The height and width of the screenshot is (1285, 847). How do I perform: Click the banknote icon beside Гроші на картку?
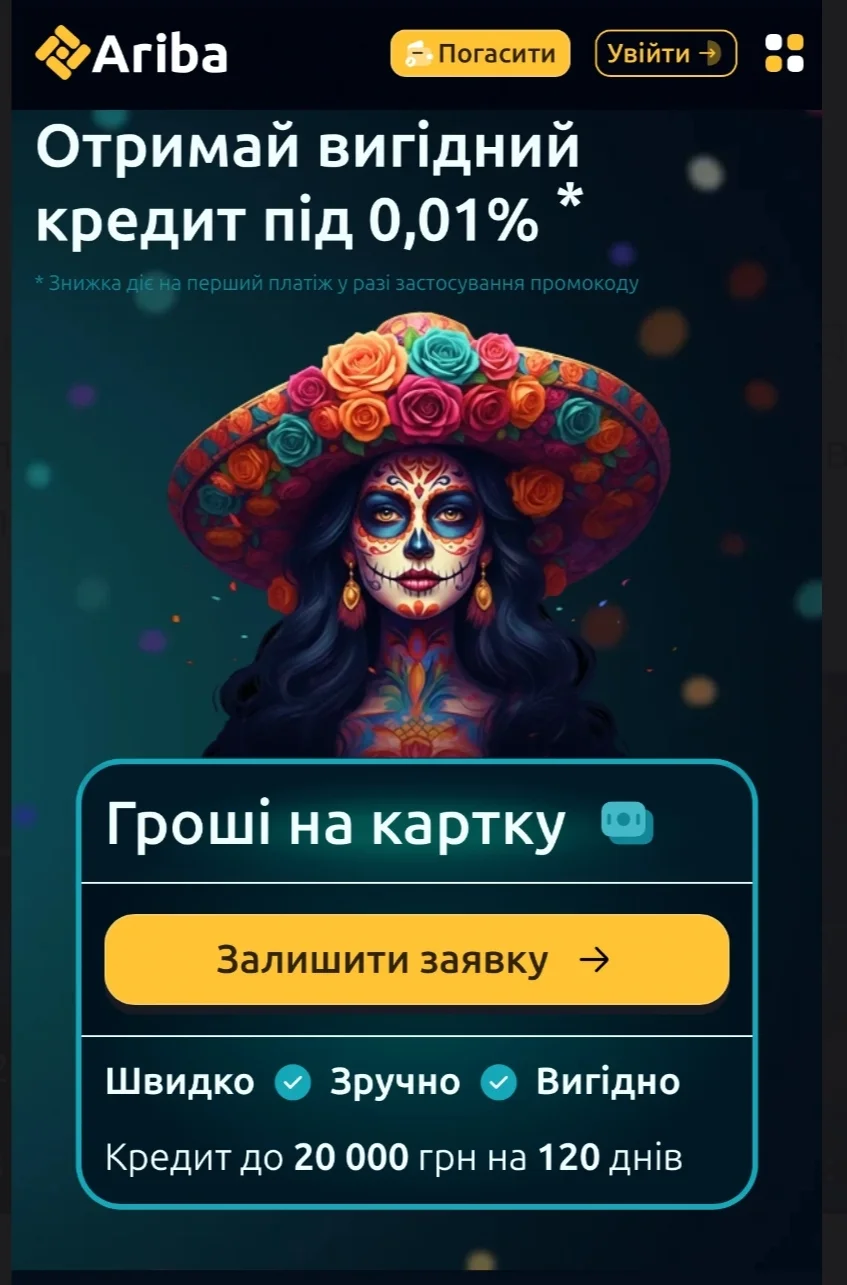pos(627,824)
